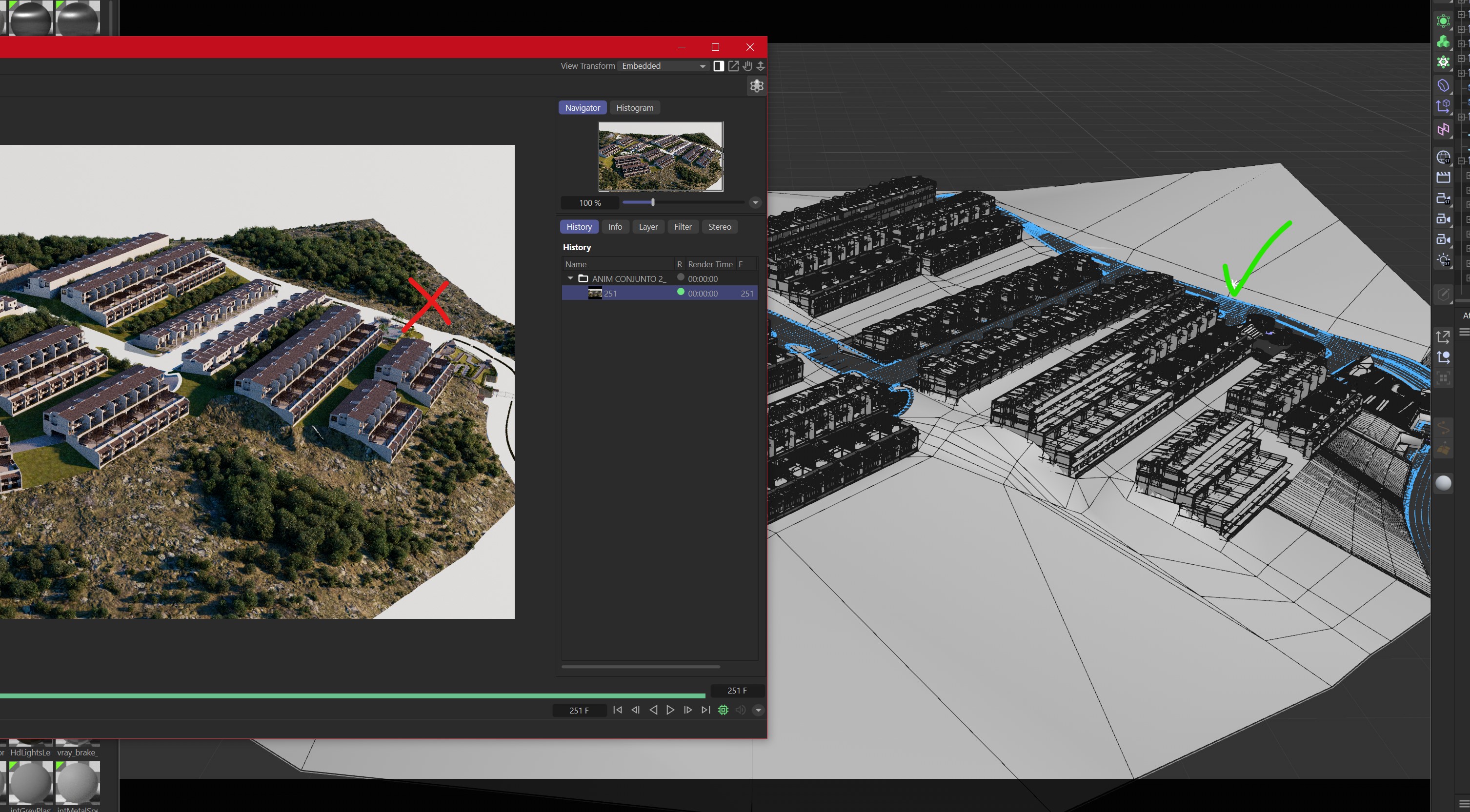Toggle the green RAM preview chip icon
The width and height of the screenshot is (1470, 812).
coord(723,710)
